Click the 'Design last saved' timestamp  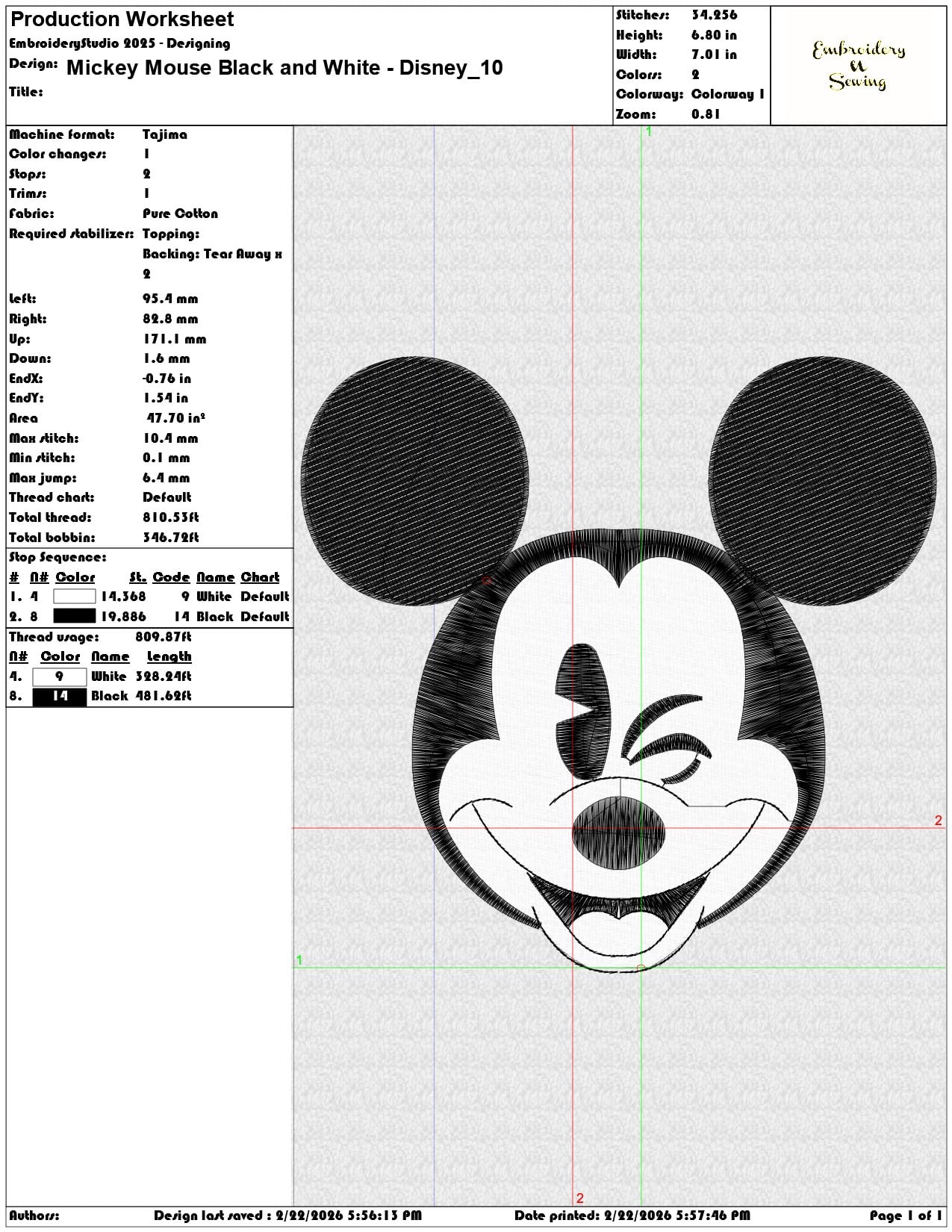287,1216
